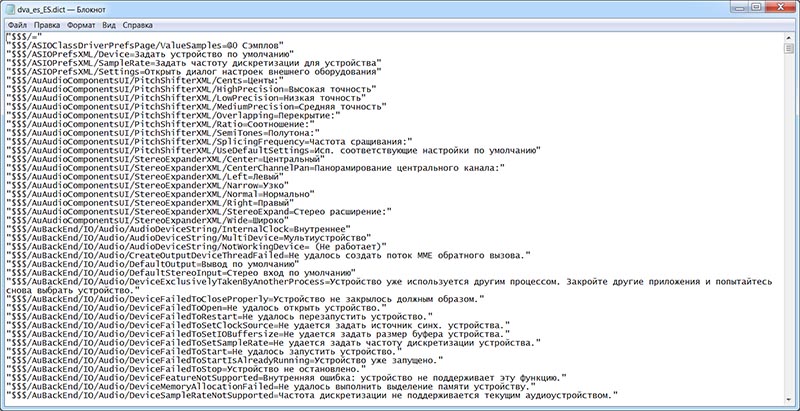Click the scrollbar up arrow
The image size is (800, 411).
click(789, 38)
